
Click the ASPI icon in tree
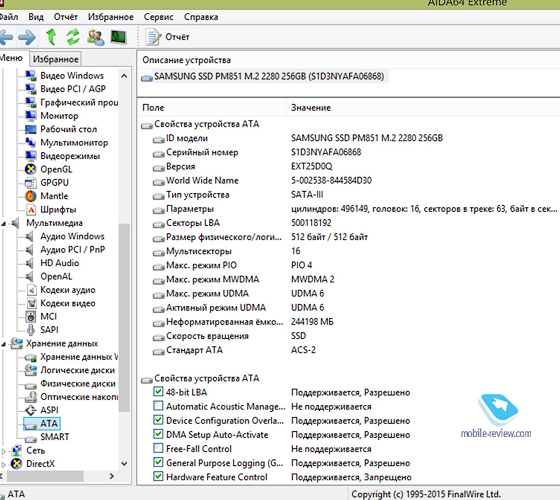31,410
